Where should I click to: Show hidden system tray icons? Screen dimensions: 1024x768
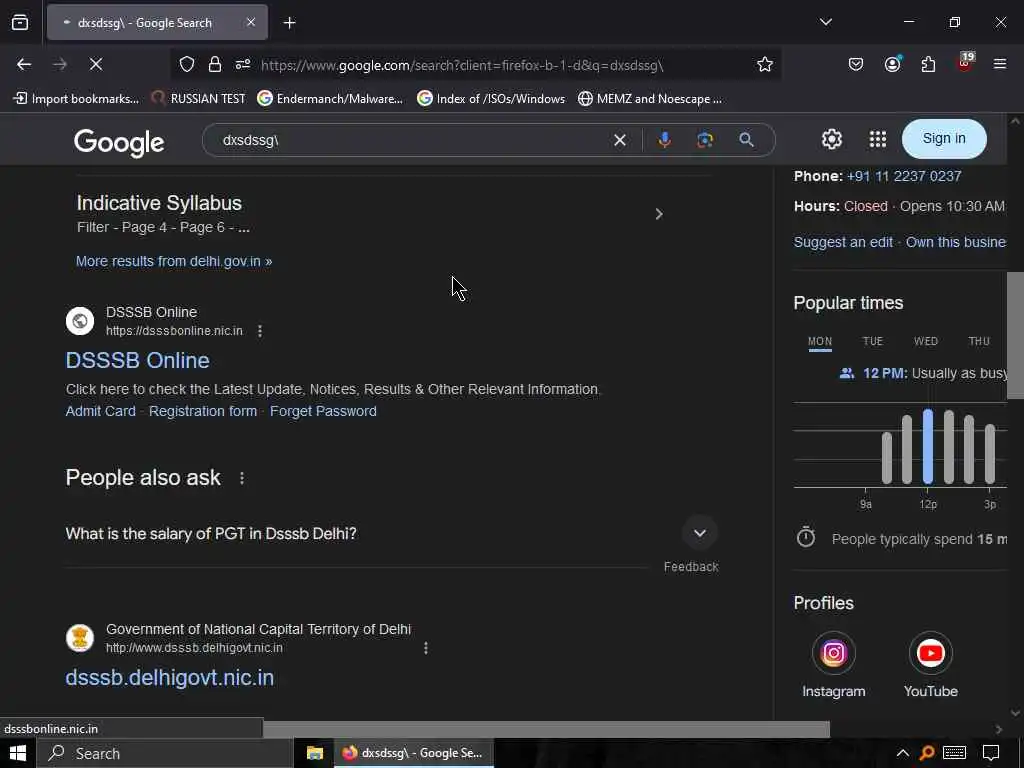click(903, 754)
